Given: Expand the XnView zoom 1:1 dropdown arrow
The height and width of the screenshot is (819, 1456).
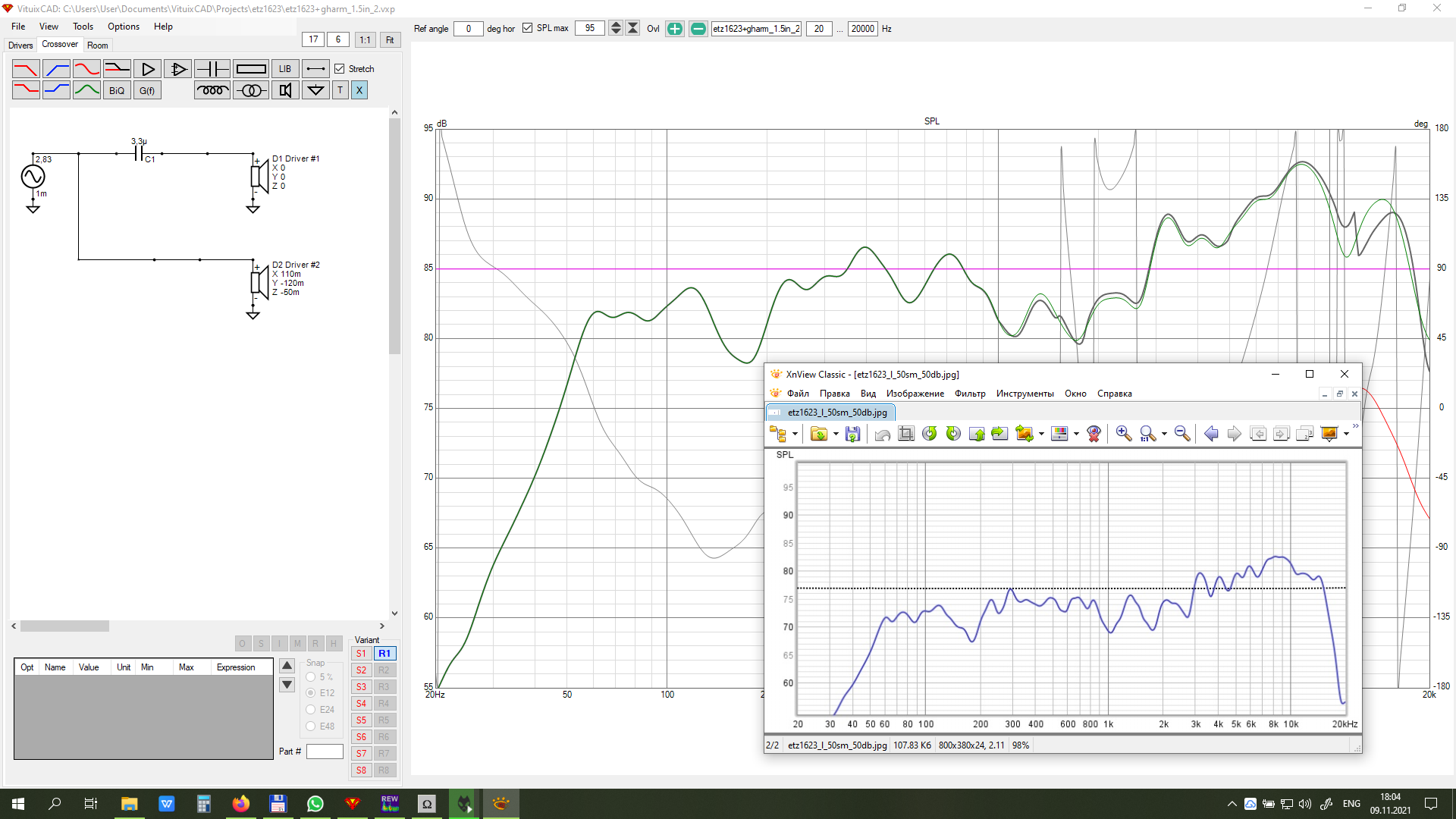Looking at the screenshot, I should pyautogui.click(x=1164, y=435).
